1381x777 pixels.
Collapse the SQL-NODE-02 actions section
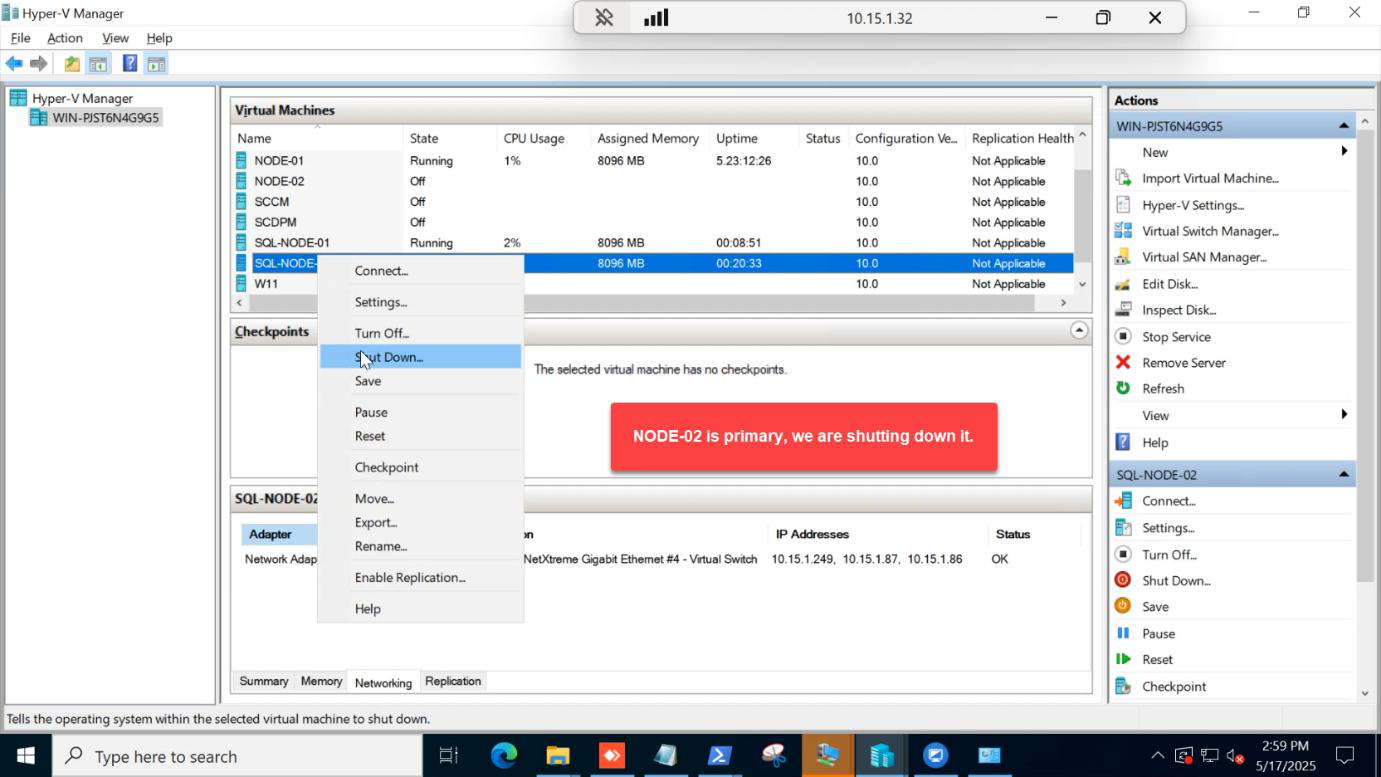coord(1343,474)
